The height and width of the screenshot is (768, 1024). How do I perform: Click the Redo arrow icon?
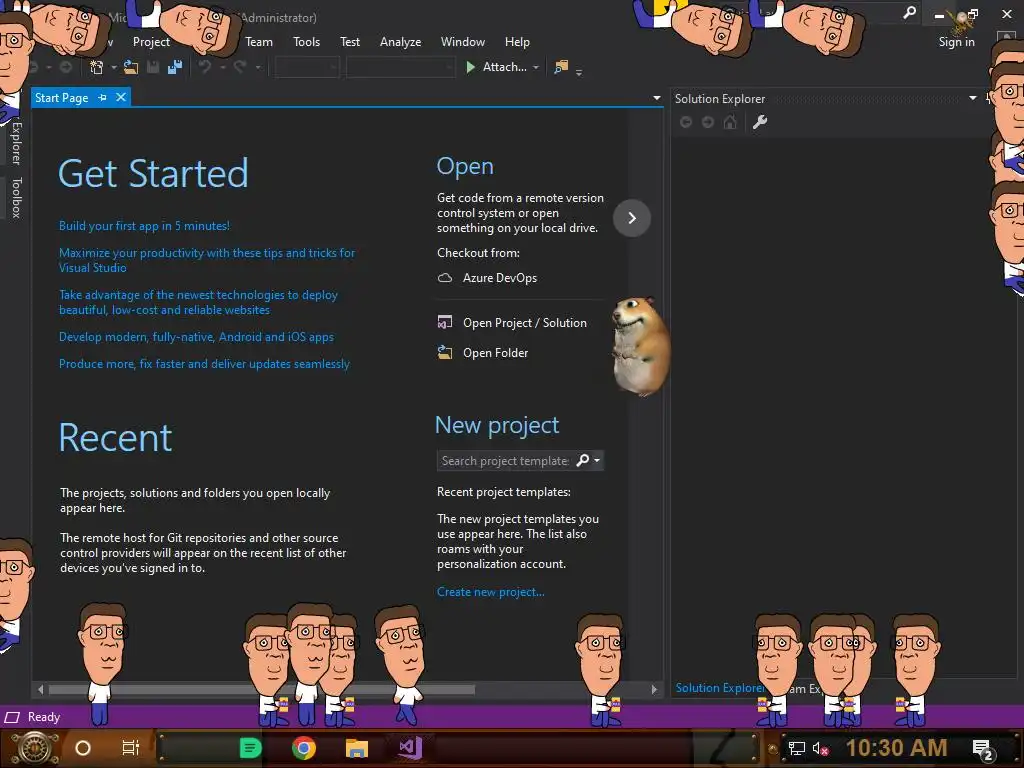(240, 67)
